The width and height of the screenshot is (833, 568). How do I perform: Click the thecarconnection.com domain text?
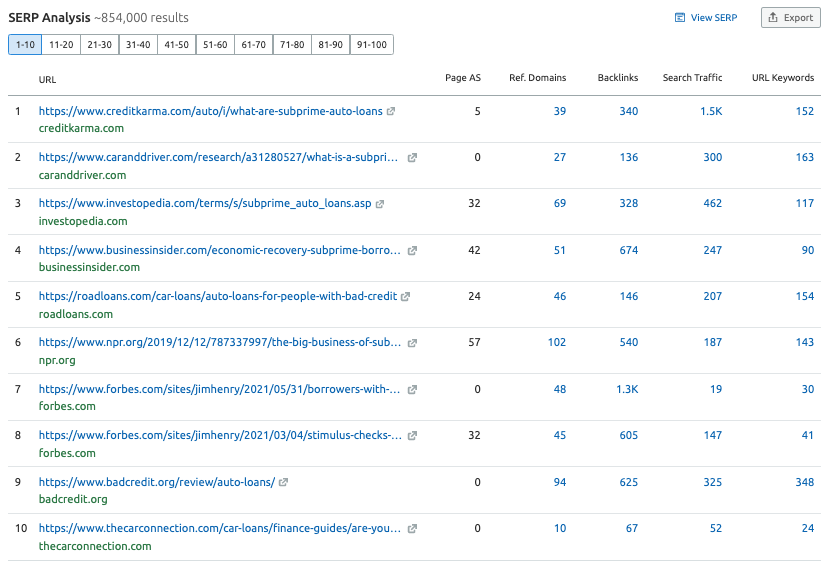(95, 546)
